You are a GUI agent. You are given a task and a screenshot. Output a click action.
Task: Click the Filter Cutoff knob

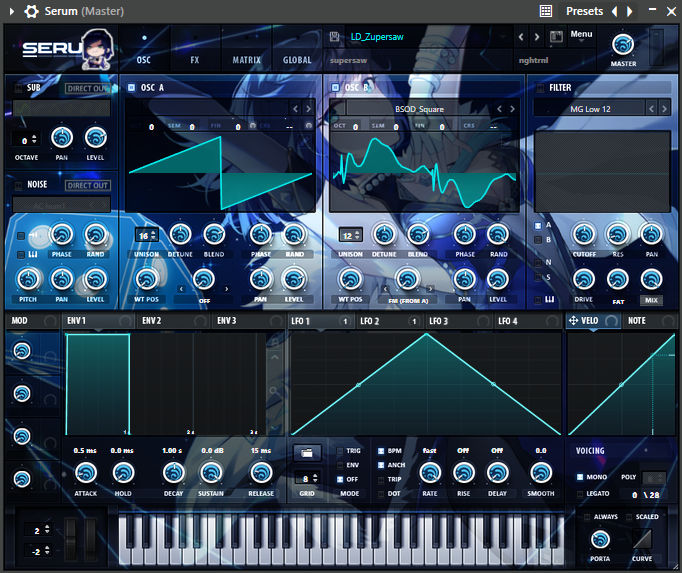pyautogui.click(x=584, y=235)
